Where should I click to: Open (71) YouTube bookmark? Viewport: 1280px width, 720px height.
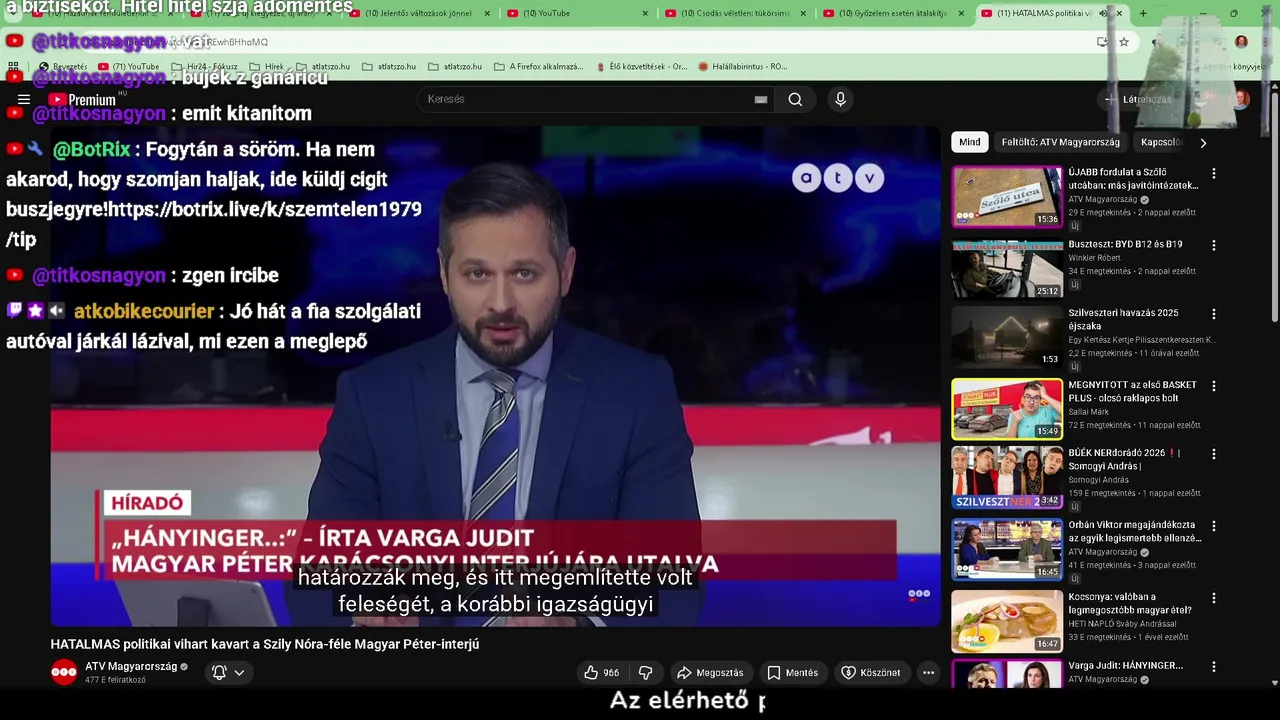pos(128,67)
